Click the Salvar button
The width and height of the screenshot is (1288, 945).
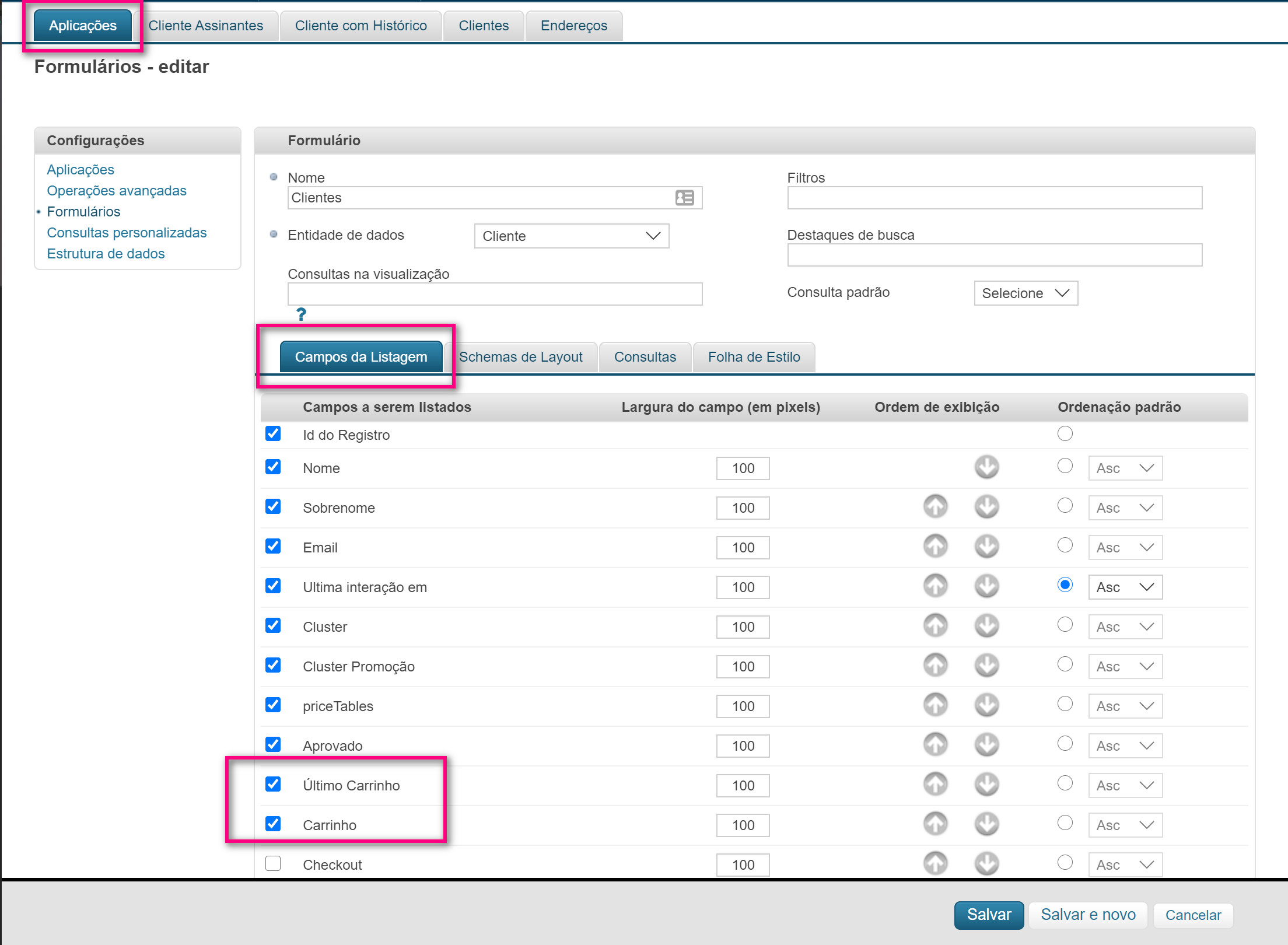[988, 915]
